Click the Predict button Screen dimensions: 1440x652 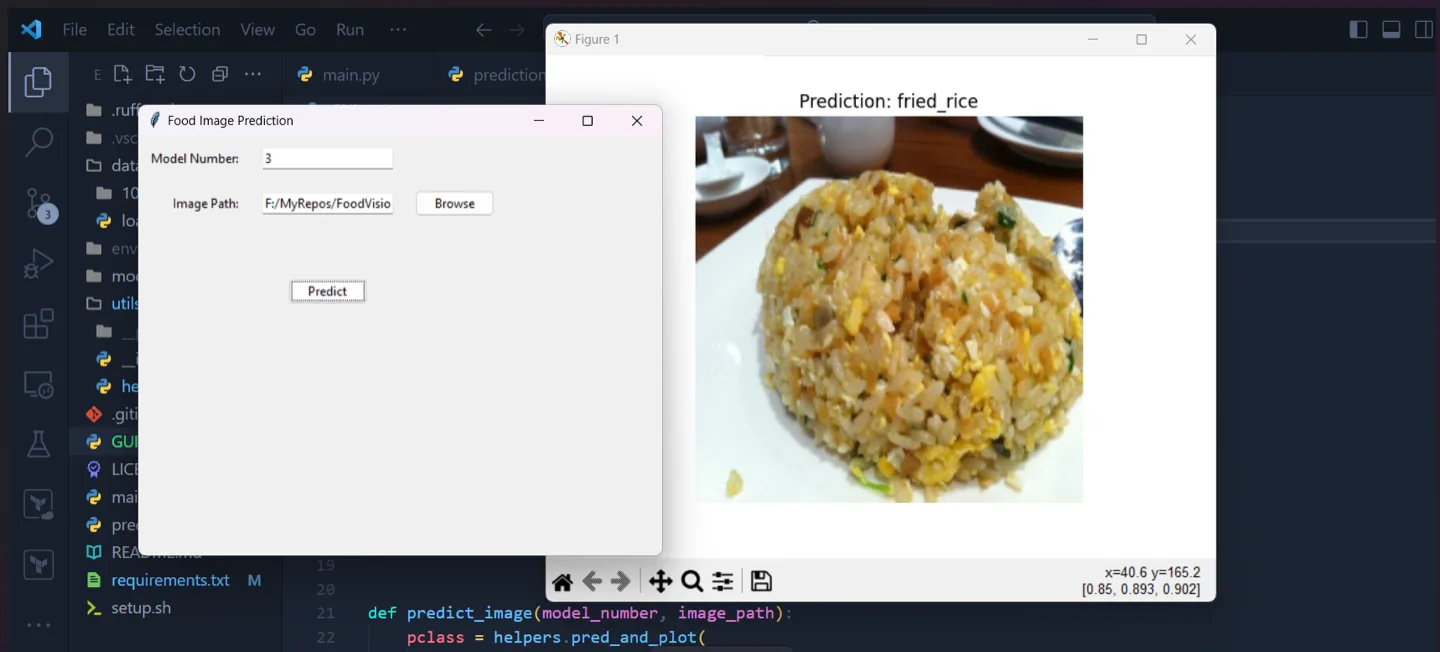[328, 291]
